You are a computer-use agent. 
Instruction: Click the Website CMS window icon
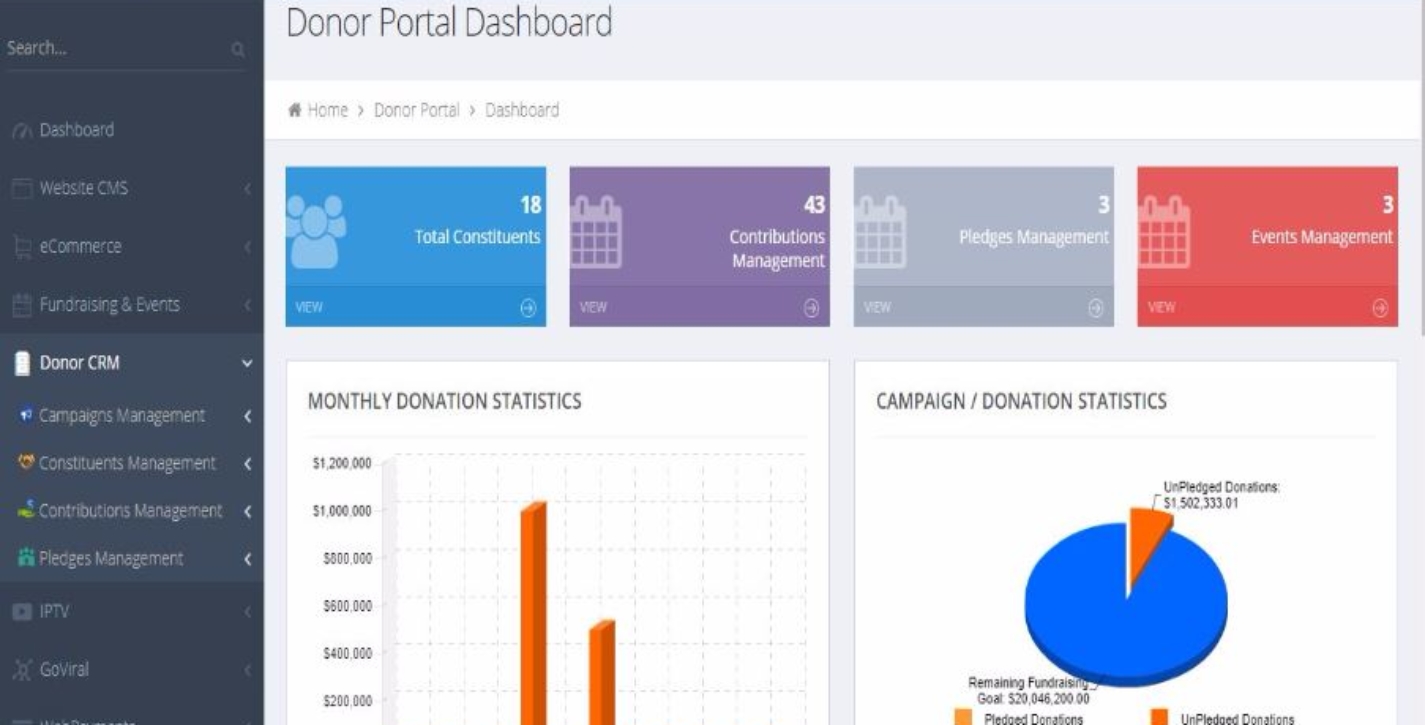point(22,188)
